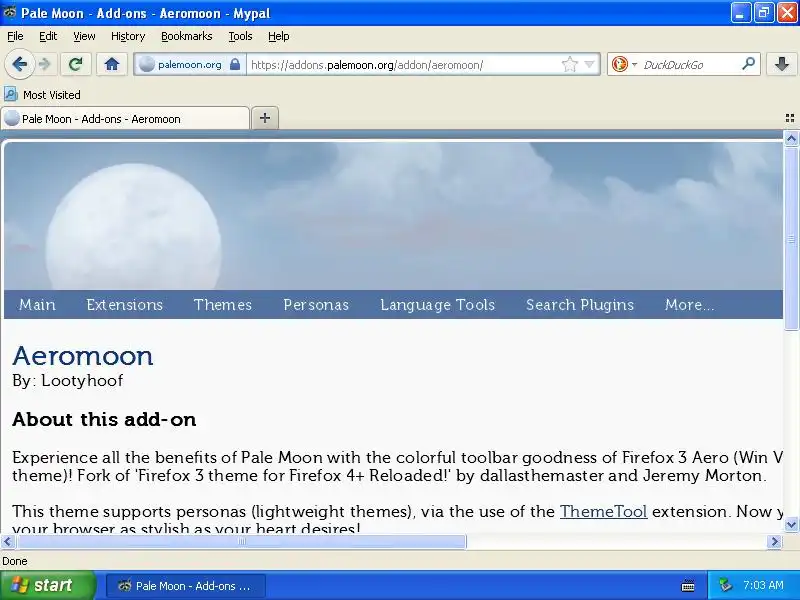Viewport: 800px width, 600px height.
Task: Go to Main in site navigation
Action: (37, 305)
